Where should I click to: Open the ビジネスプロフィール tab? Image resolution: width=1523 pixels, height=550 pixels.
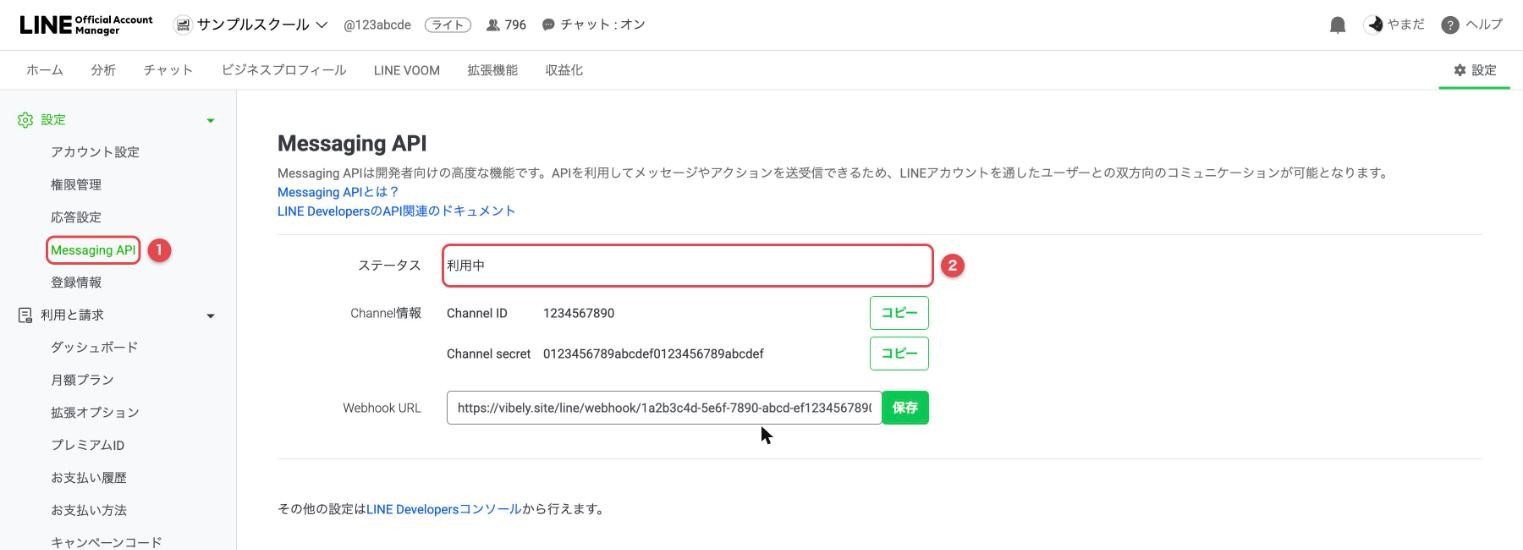pyautogui.click(x=284, y=70)
